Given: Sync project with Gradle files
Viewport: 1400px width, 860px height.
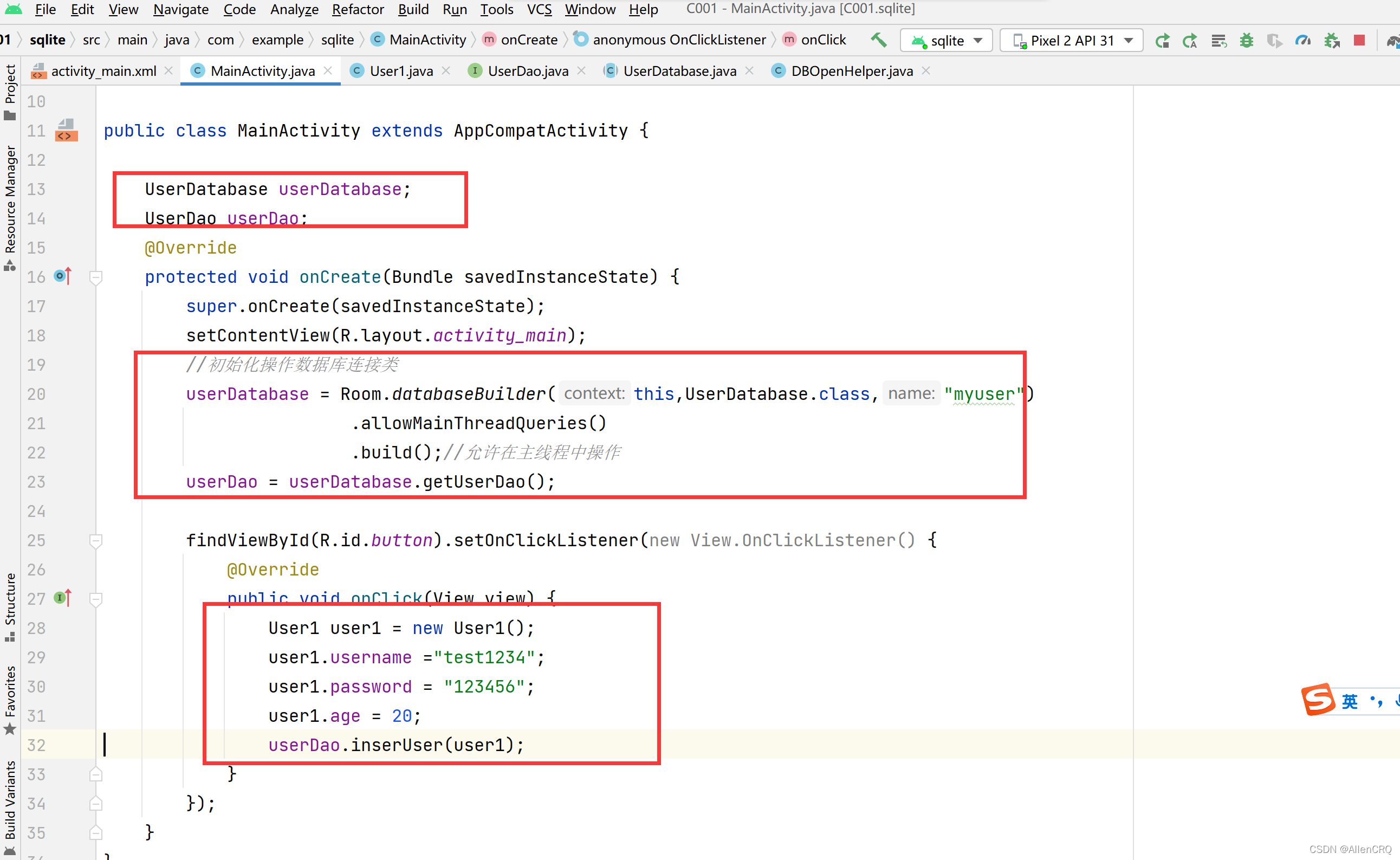Looking at the screenshot, I should (x=1392, y=41).
